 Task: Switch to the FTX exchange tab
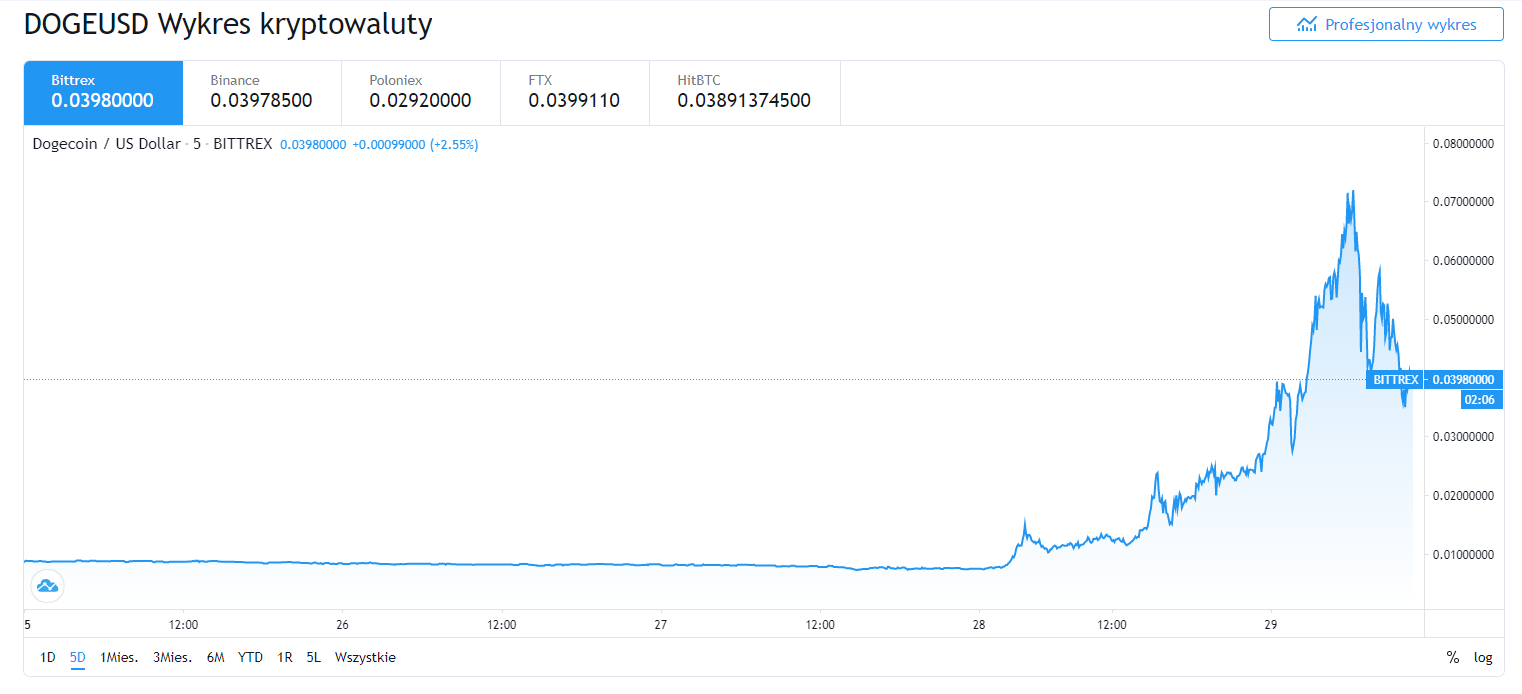coord(575,93)
